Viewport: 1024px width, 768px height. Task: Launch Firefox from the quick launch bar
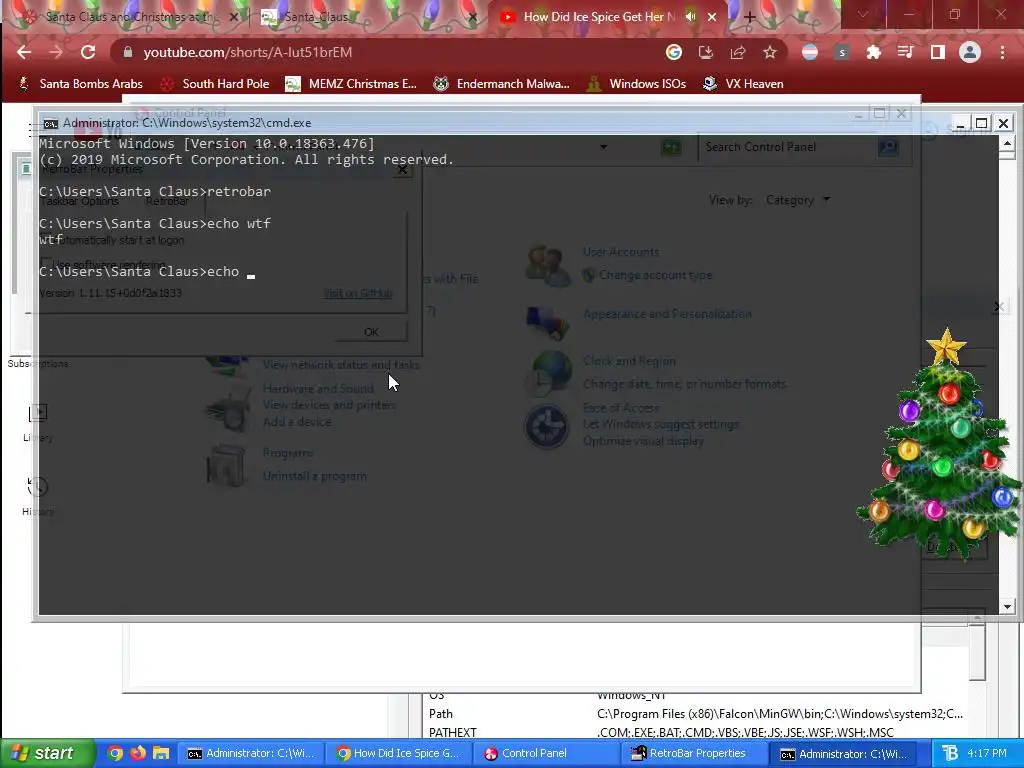click(x=138, y=754)
